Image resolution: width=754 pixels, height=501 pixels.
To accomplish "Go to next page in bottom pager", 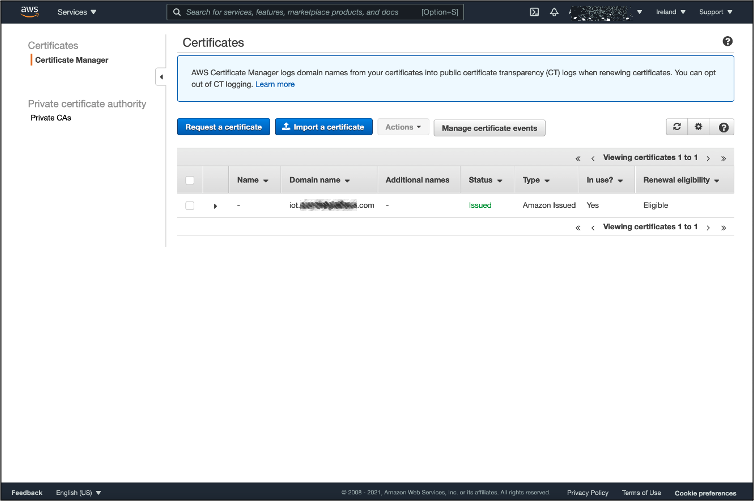I will 708,227.
